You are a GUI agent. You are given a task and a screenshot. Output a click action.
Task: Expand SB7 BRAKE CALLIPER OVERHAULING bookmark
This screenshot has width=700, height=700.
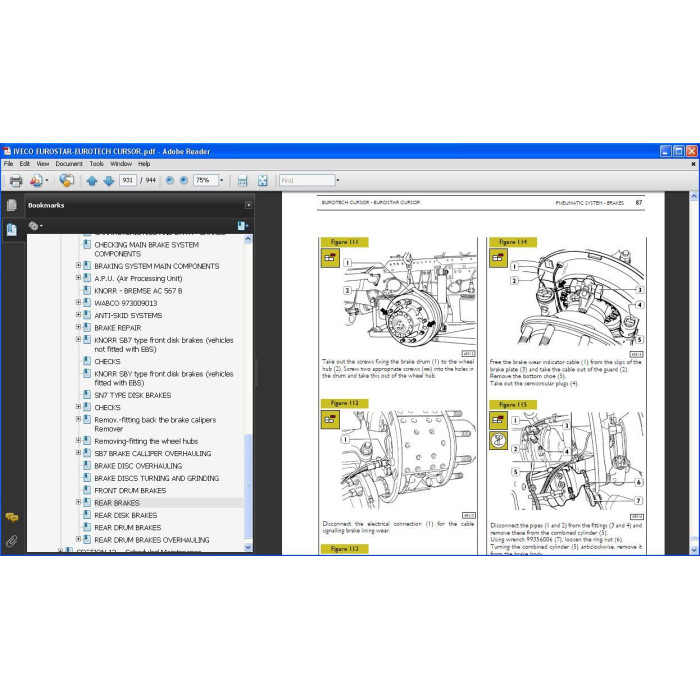tap(78, 453)
